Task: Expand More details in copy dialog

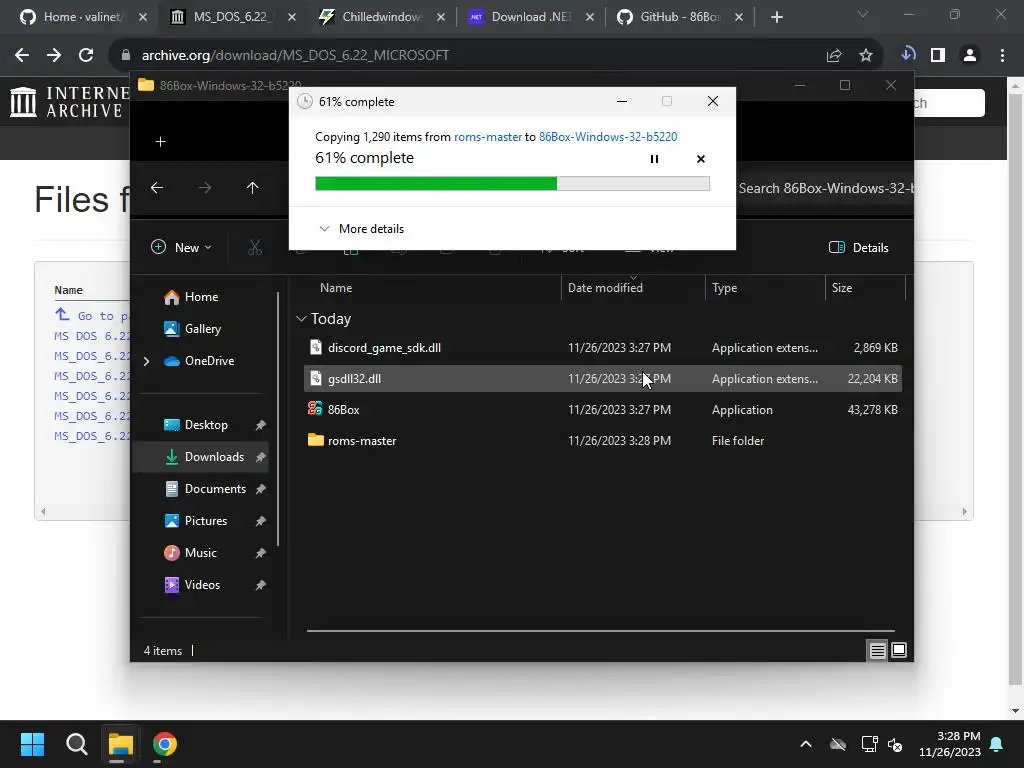Action: click(x=361, y=229)
